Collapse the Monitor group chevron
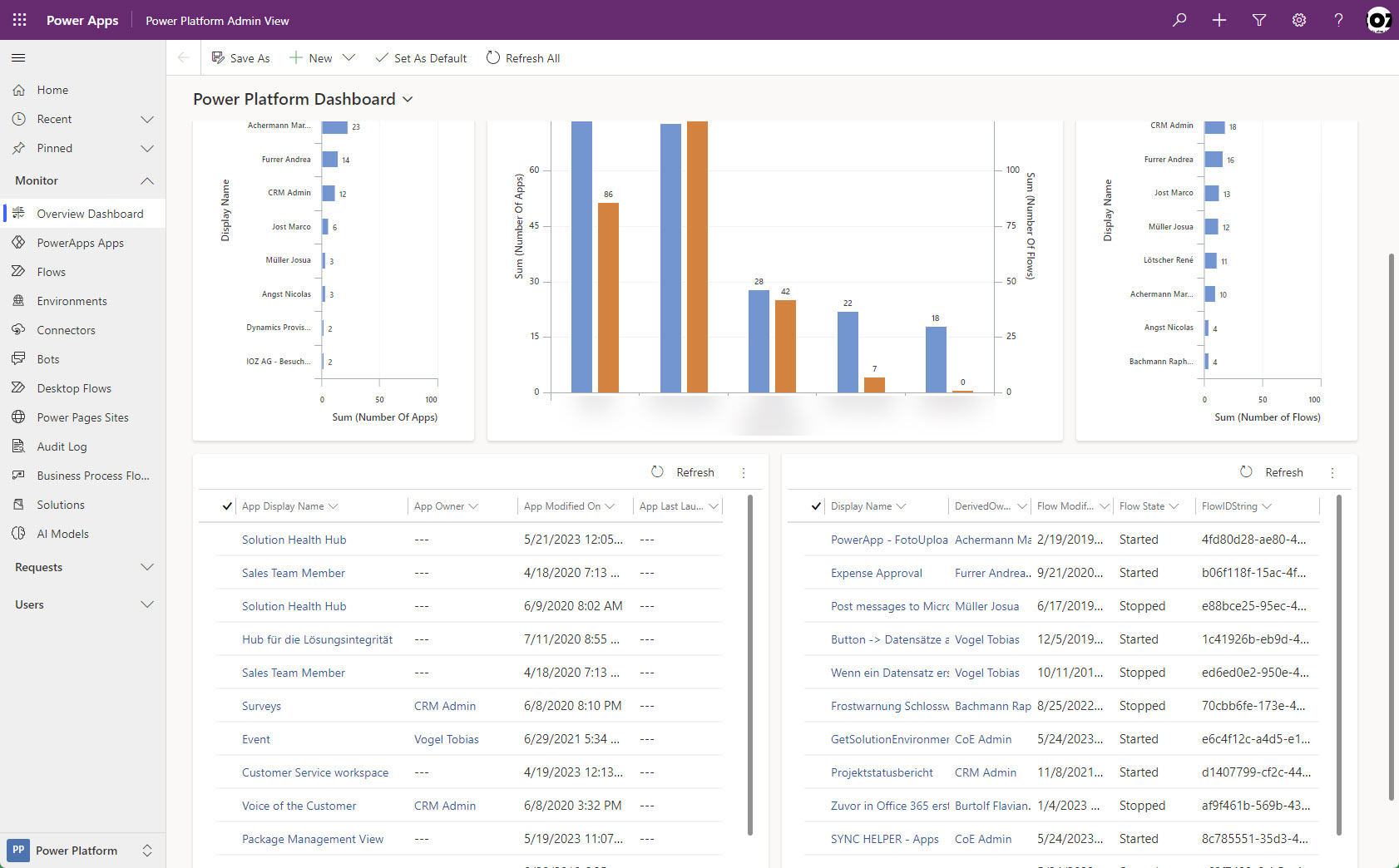Image resolution: width=1399 pixels, height=868 pixels. pos(147,180)
